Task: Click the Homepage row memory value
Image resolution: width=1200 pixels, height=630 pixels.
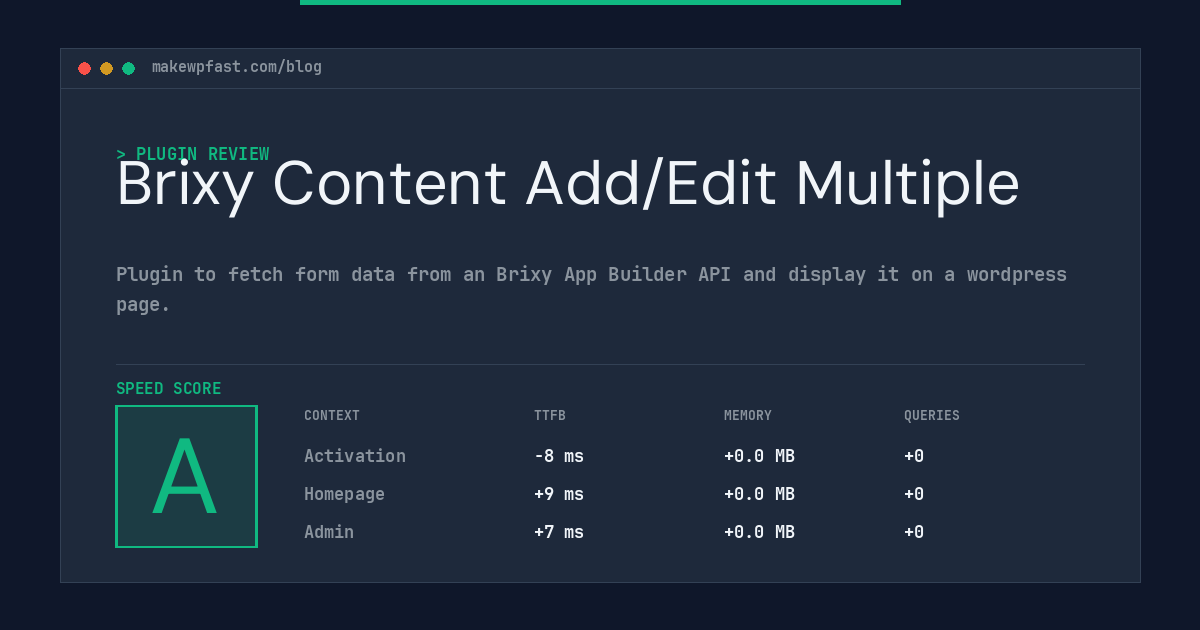Action: [x=759, y=494]
